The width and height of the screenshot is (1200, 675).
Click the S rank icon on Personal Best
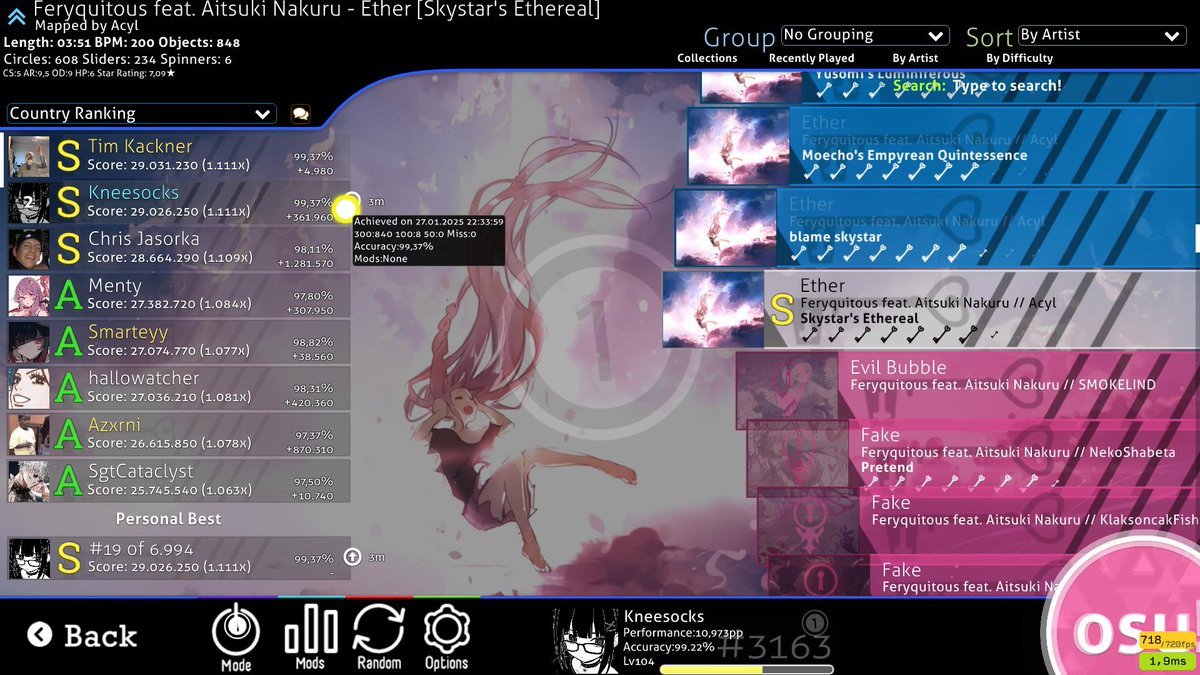[67, 559]
